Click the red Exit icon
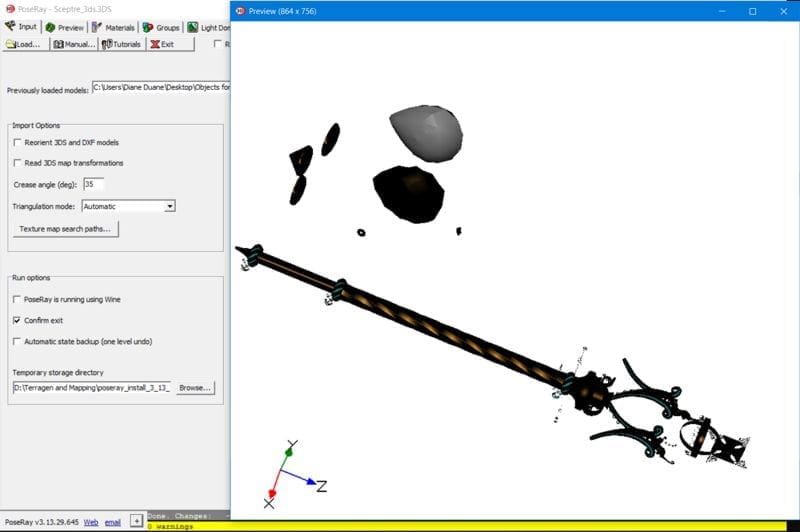 [154, 44]
